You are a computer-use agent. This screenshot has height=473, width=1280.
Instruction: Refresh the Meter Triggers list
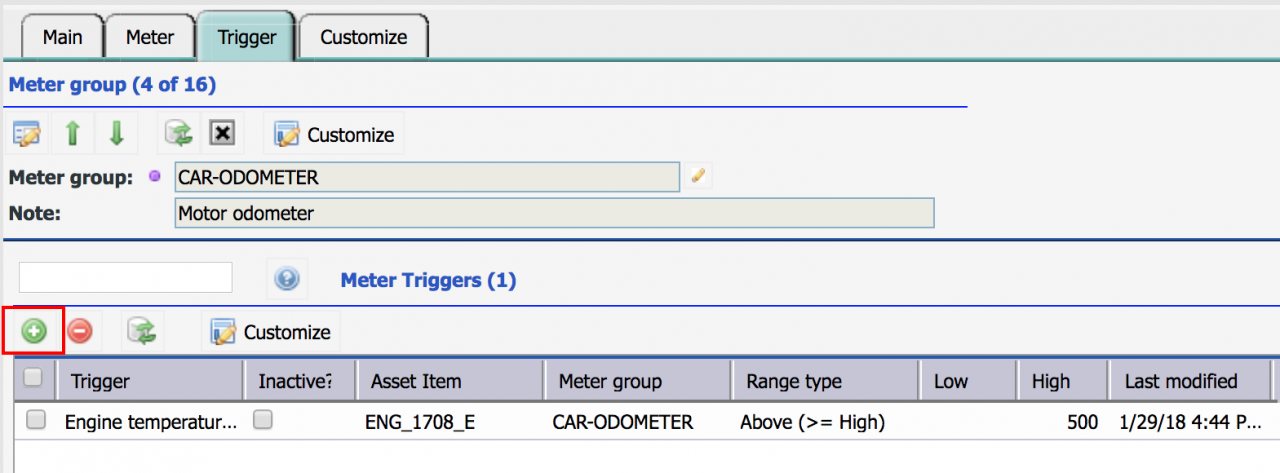(x=142, y=332)
